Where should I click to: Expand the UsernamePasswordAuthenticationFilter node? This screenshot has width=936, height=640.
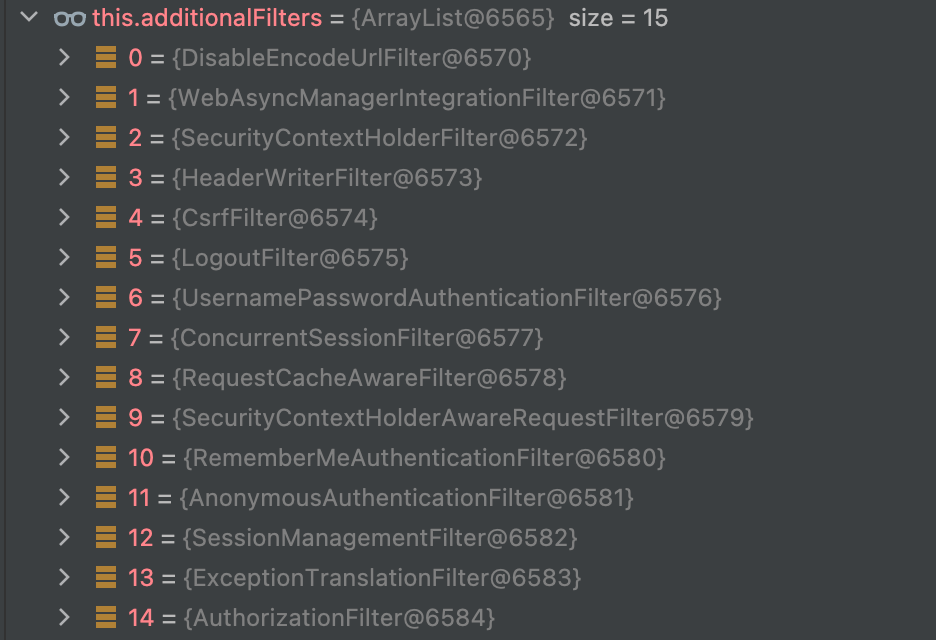(64, 297)
